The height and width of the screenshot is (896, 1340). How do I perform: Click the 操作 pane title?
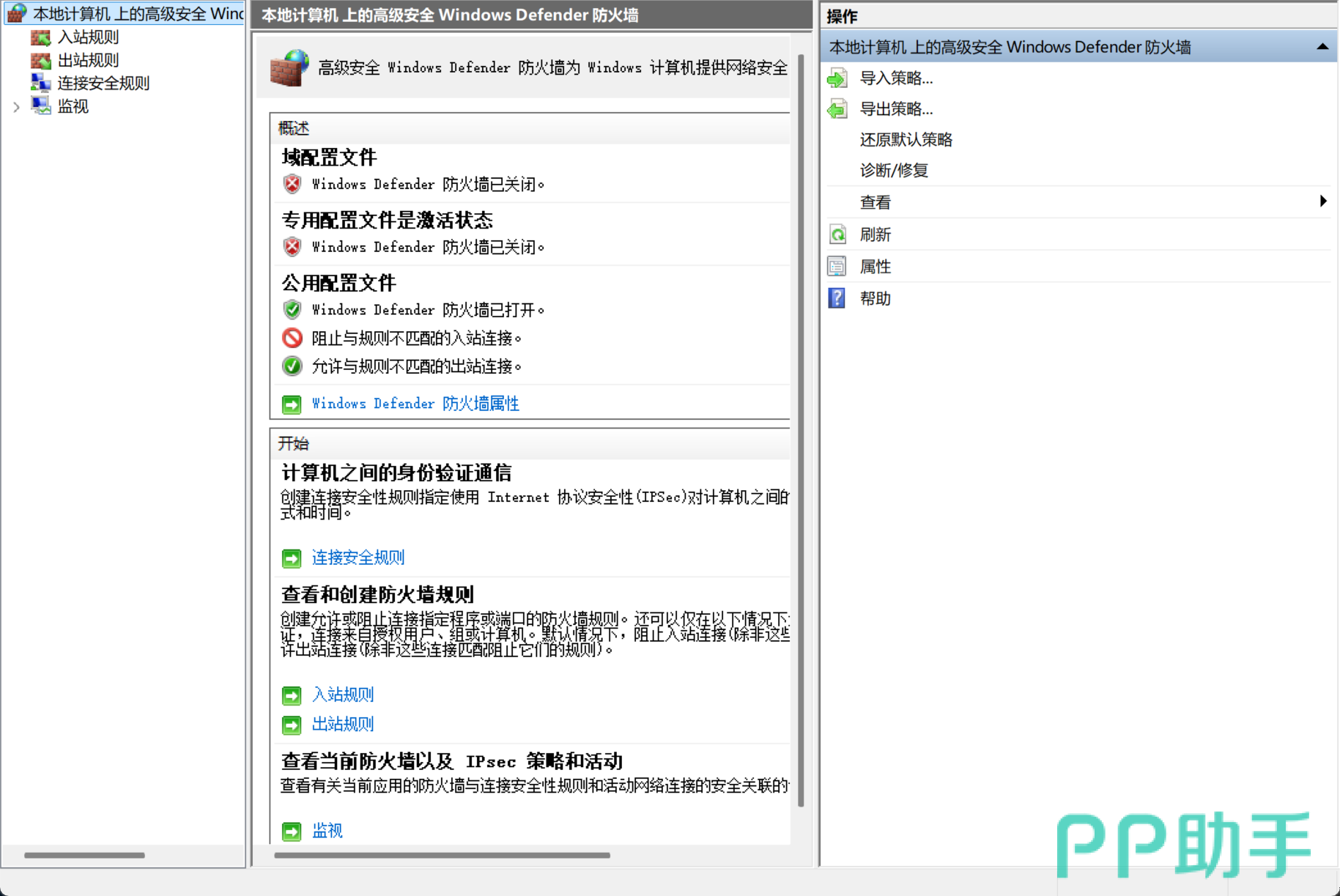pyautogui.click(x=842, y=16)
